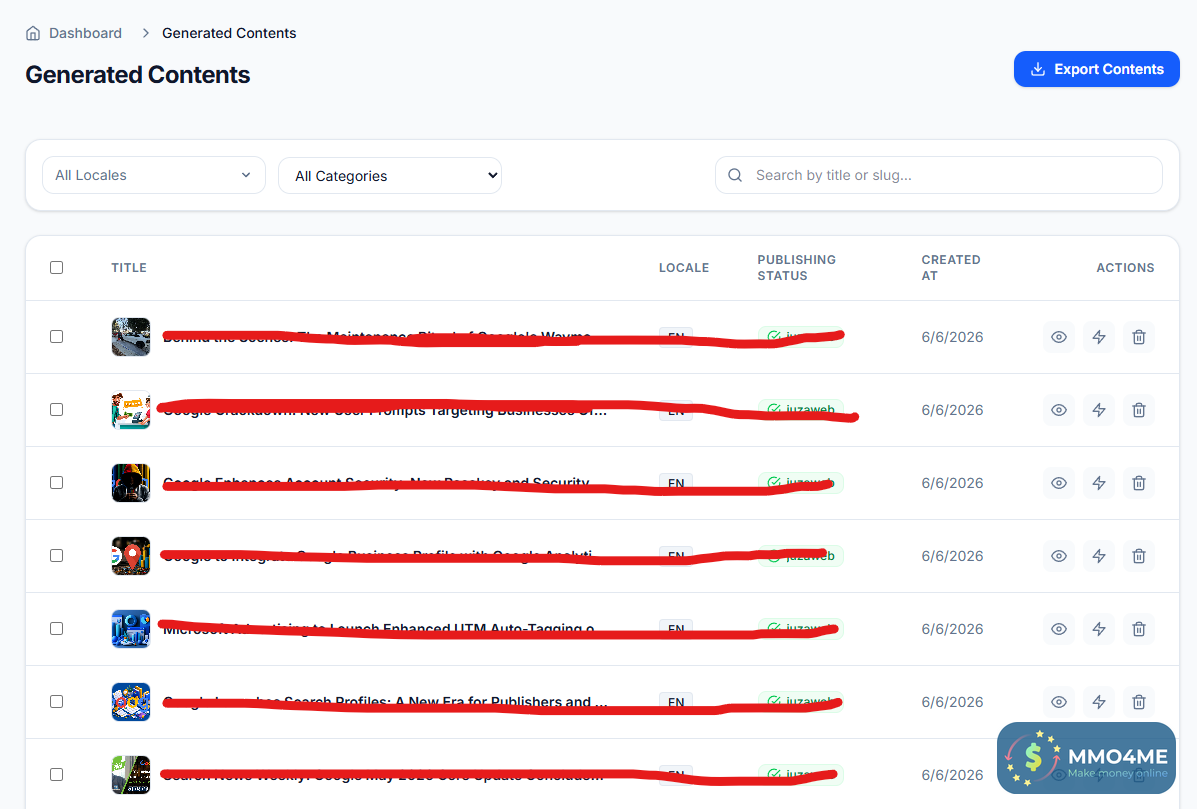The image size is (1197, 809).
Task: Click the 6/6/2026 date in the UTM Auto-Tagging row
Action: (x=952, y=629)
